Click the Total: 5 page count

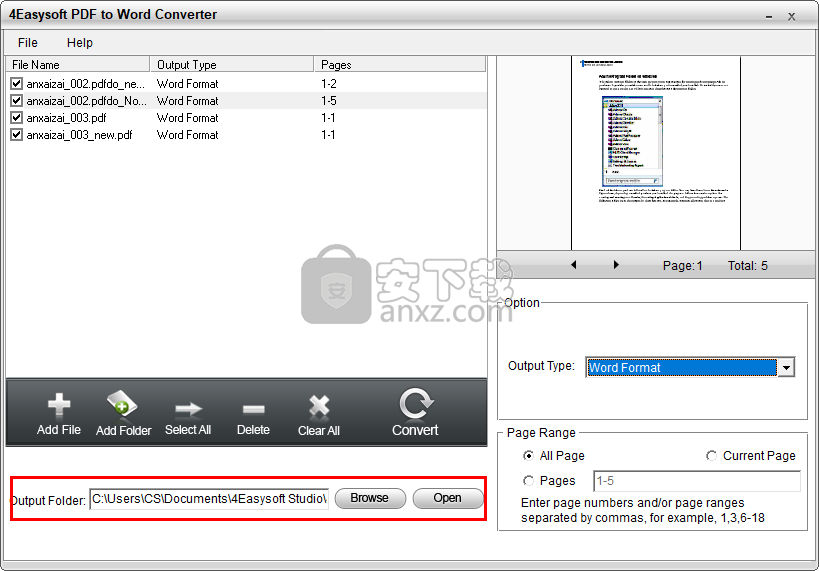pyautogui.click(x=748, y=265)
